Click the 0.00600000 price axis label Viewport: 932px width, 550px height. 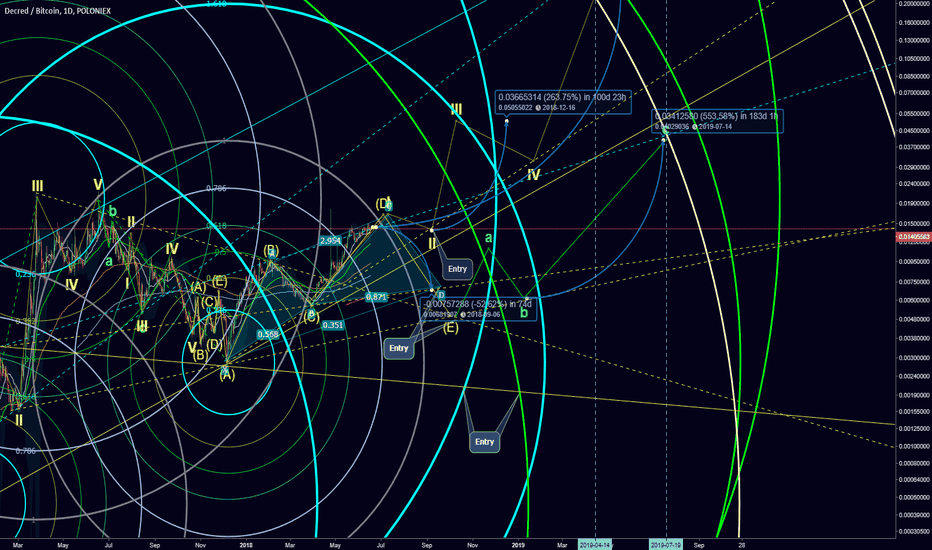914,300
